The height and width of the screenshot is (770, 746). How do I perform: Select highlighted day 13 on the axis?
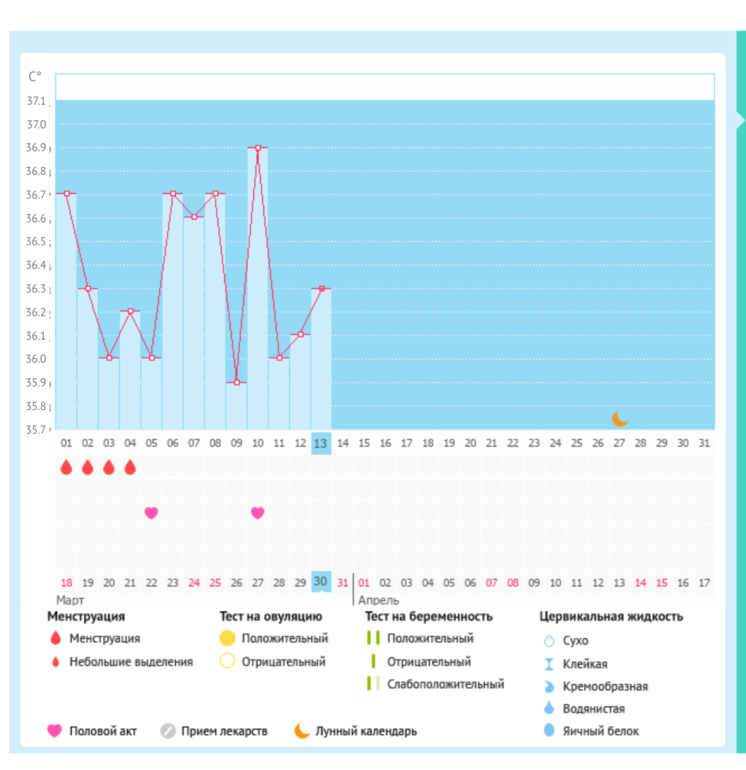(321, 444)
